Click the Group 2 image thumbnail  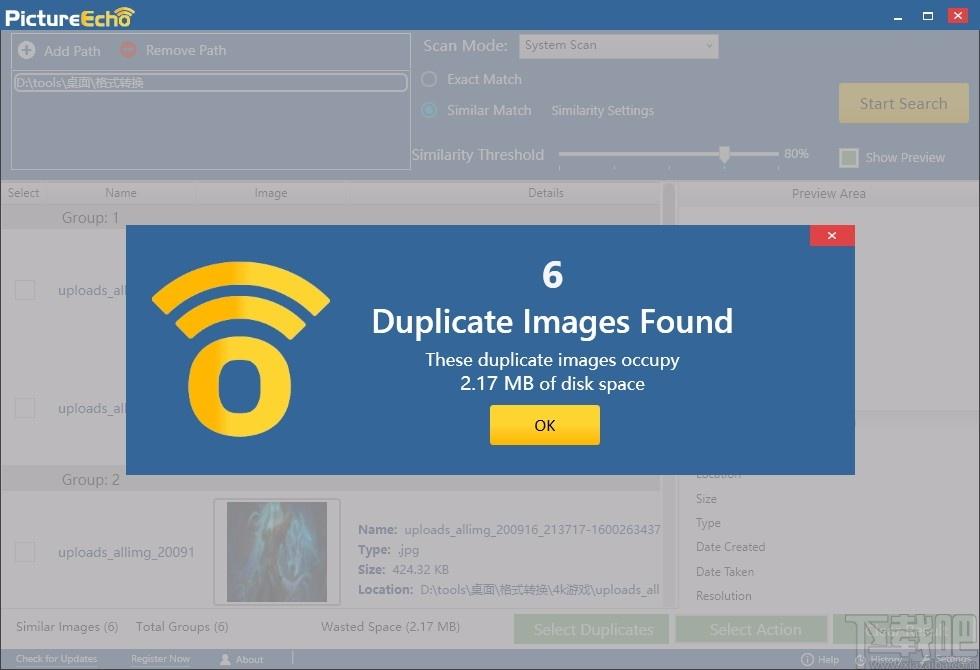point(277,552)
